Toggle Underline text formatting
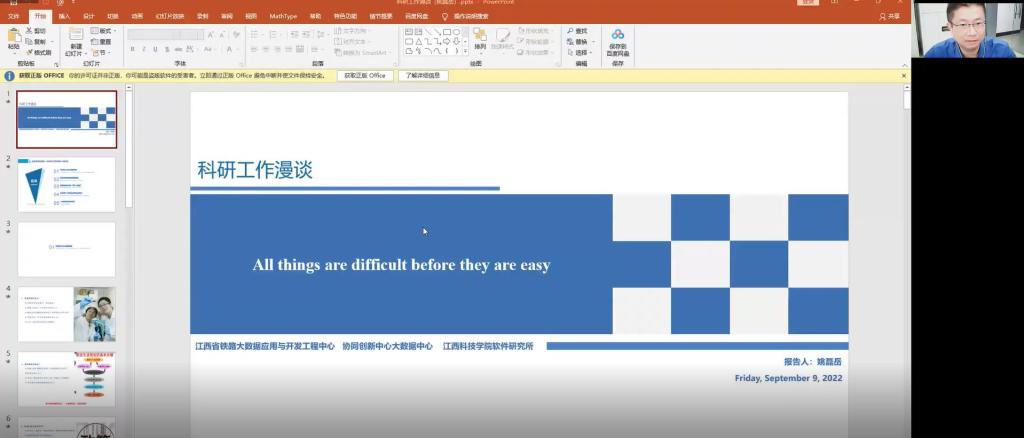1024x438 pixels. tap(156, 49)
